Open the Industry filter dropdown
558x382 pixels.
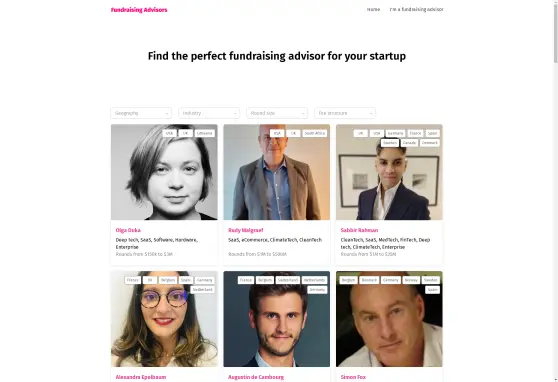[209, 113]
